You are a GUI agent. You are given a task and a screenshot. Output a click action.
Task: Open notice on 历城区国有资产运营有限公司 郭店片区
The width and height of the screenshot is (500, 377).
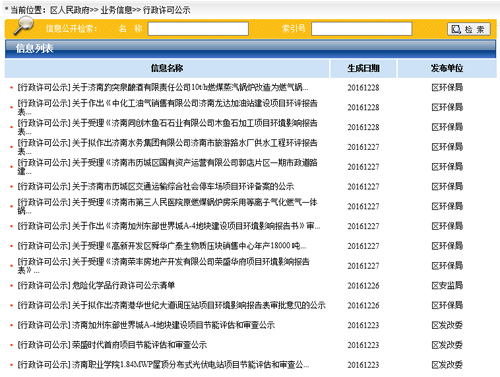click(x=167, y=167)
